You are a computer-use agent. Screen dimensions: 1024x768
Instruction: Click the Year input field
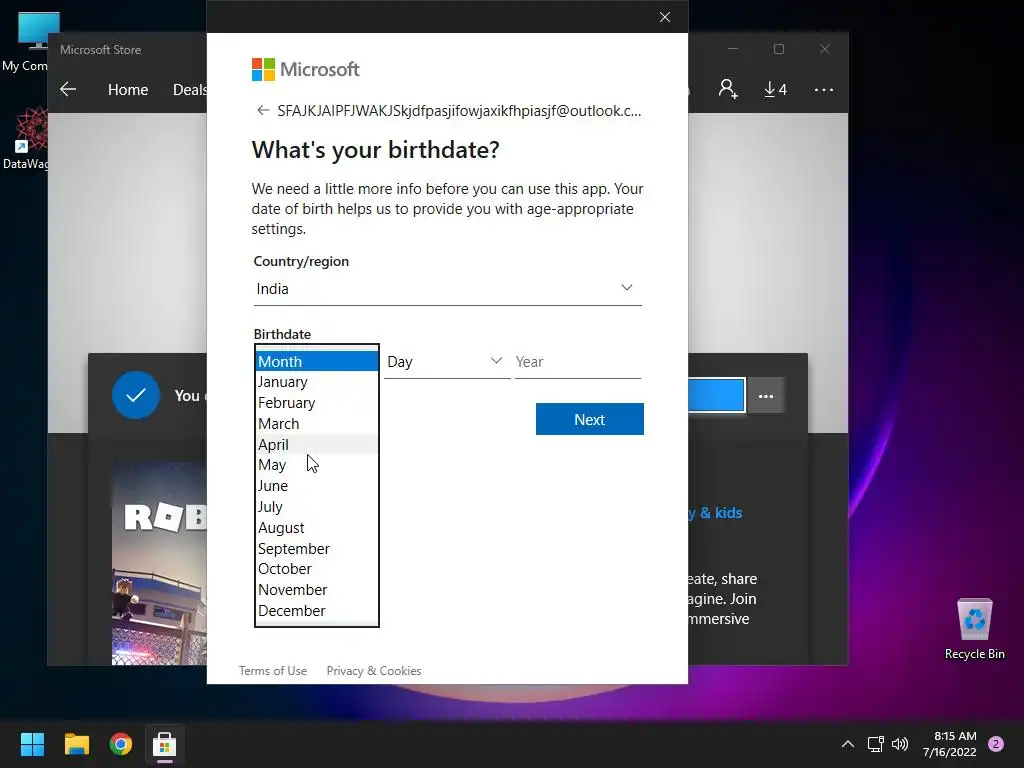(x=578, y=361)
